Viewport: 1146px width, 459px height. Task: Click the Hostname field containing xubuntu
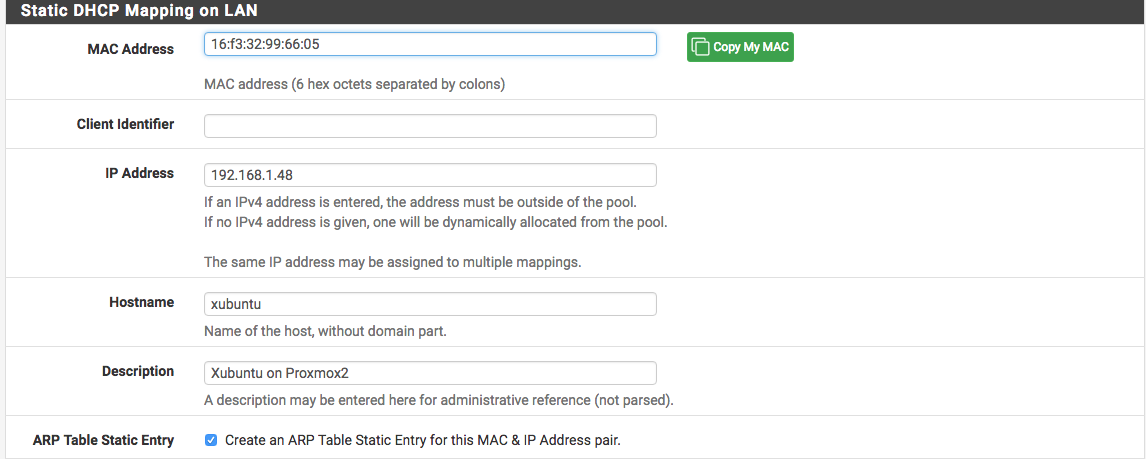(x=430, y=304)
